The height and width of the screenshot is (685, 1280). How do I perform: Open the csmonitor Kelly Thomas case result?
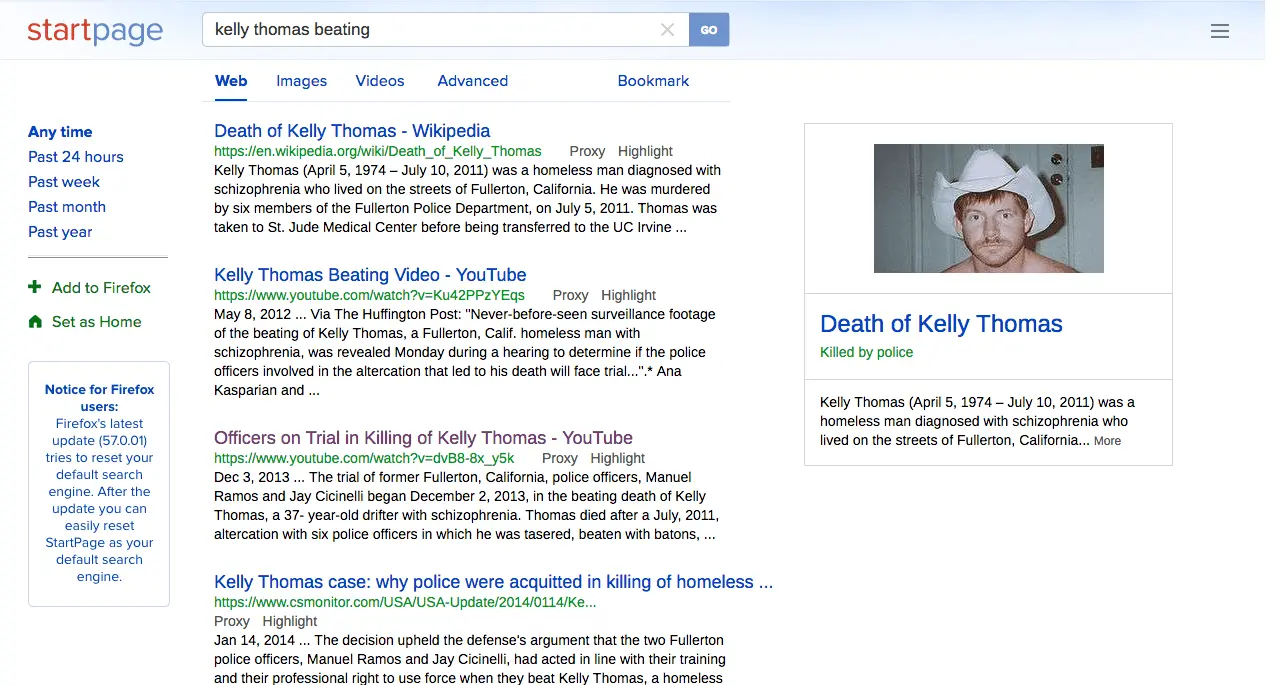[493, 582]
